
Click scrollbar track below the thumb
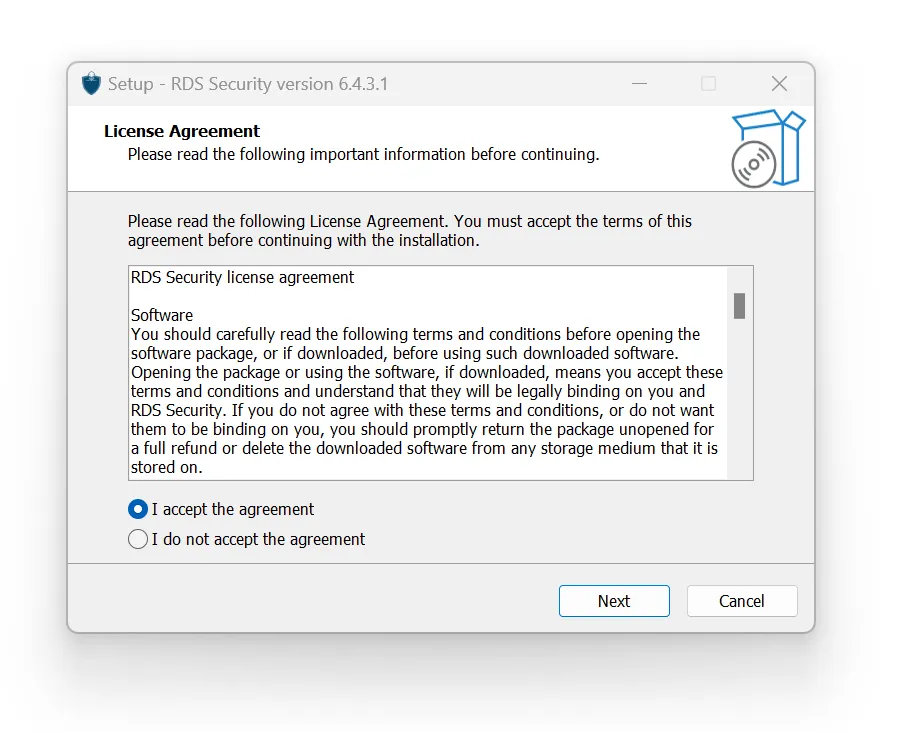point(739,400)
